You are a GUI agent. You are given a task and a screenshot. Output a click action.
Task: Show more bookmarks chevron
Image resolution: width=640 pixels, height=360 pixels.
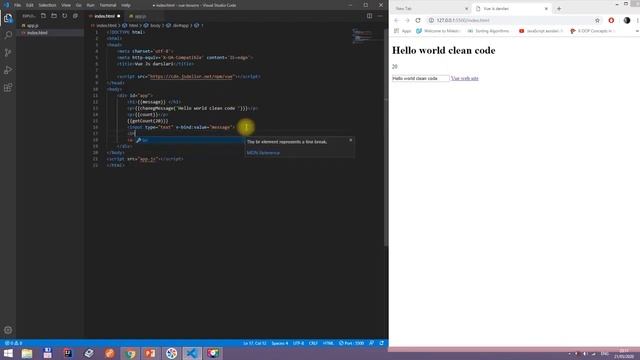637,31
